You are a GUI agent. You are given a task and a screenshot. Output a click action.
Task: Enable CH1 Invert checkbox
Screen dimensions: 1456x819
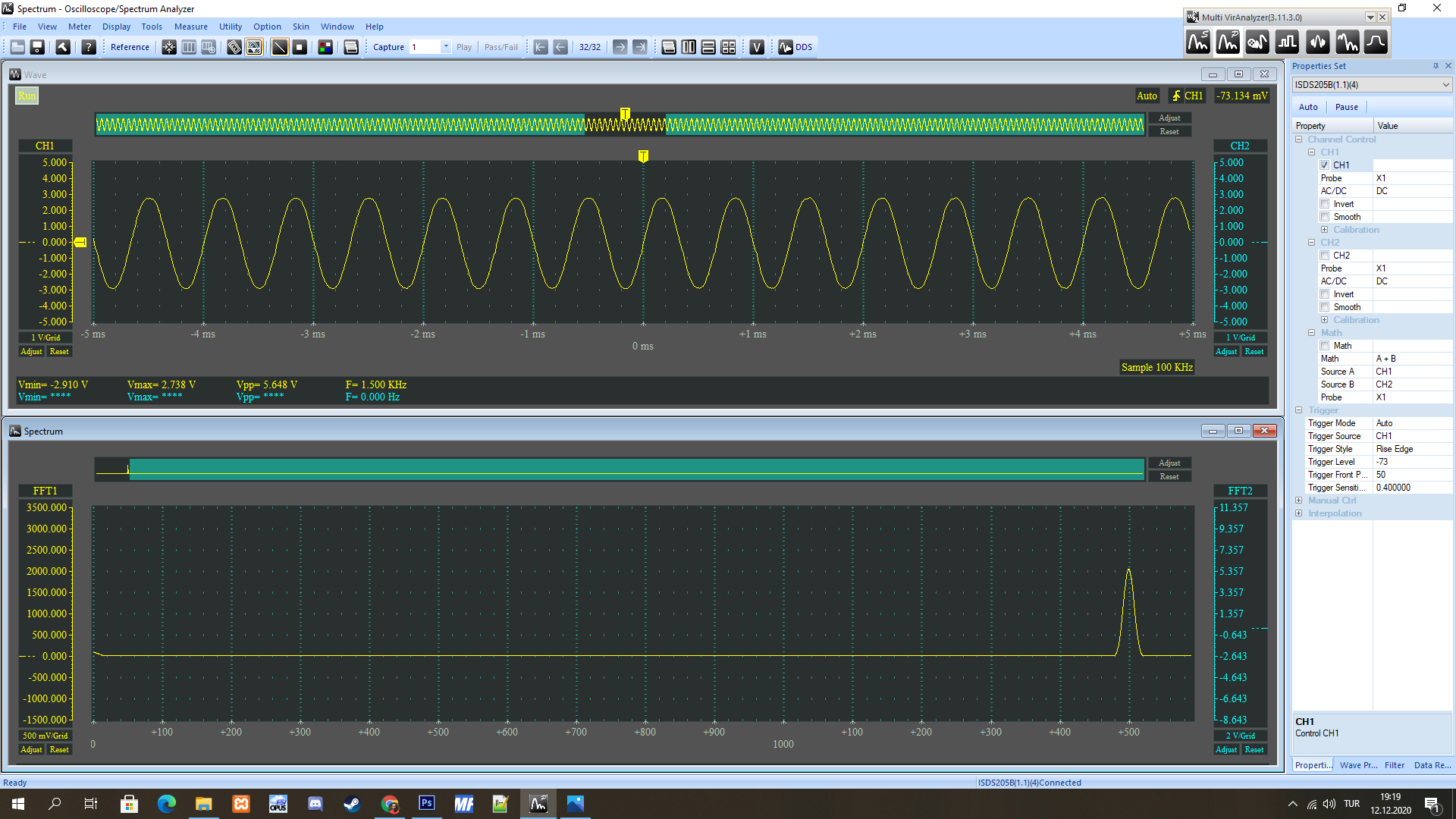click(1325, 204)
